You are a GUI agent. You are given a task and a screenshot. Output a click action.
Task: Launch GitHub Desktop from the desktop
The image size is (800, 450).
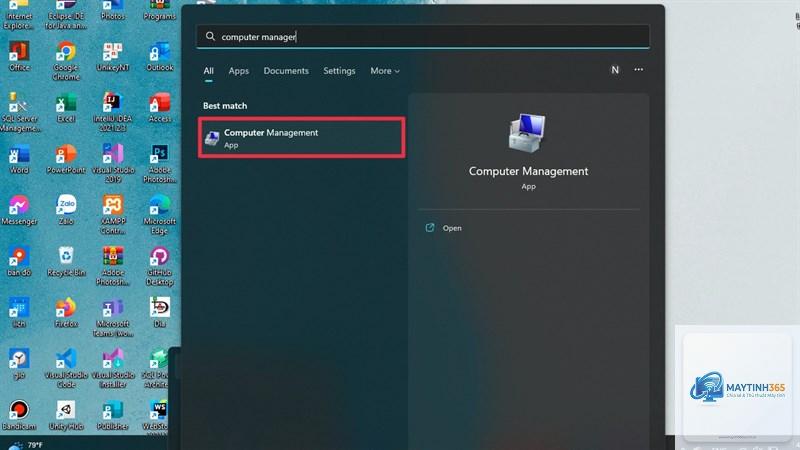point(160,266)
